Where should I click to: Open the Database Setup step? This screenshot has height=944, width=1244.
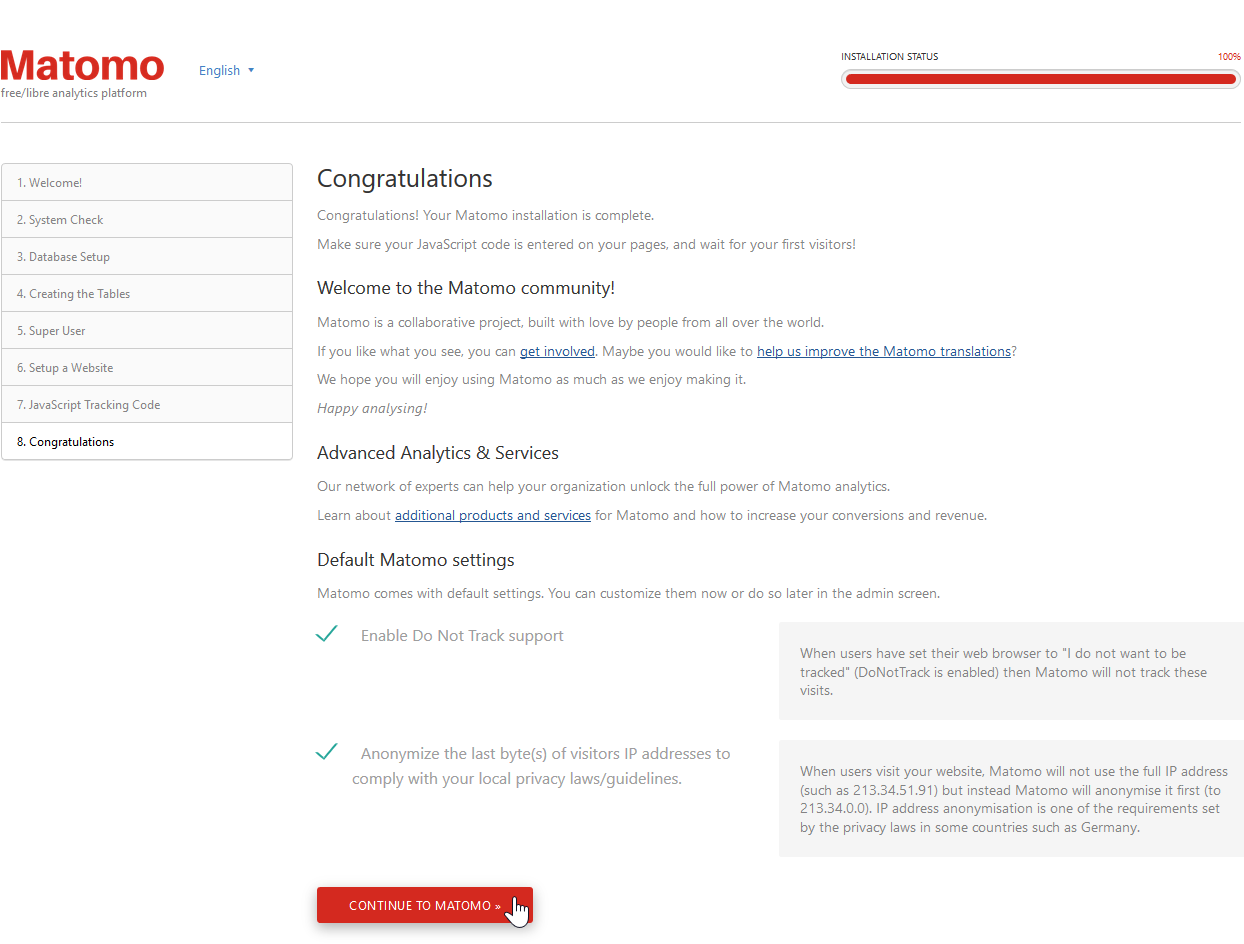pyautogui.click(x=147, y=257)
